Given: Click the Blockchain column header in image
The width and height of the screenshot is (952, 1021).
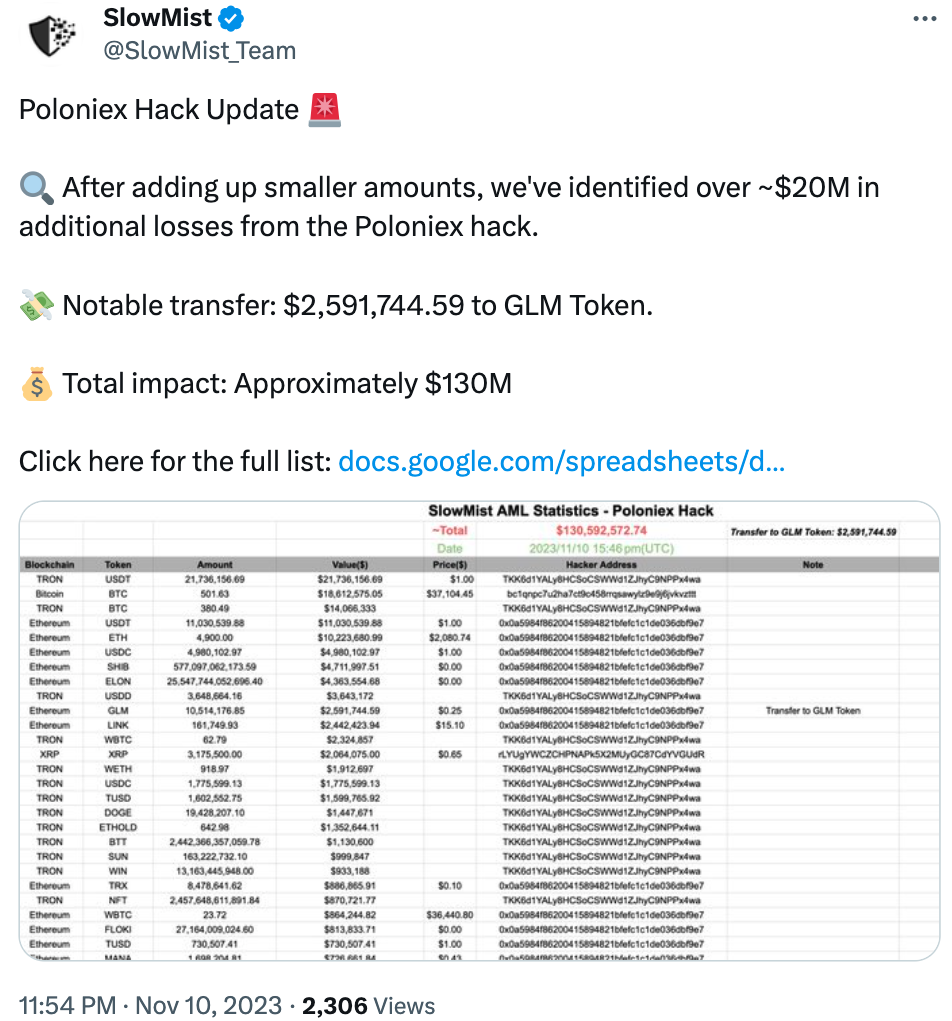Looking at the screenshot, I should pyautogui.click(x=49, y=565).
